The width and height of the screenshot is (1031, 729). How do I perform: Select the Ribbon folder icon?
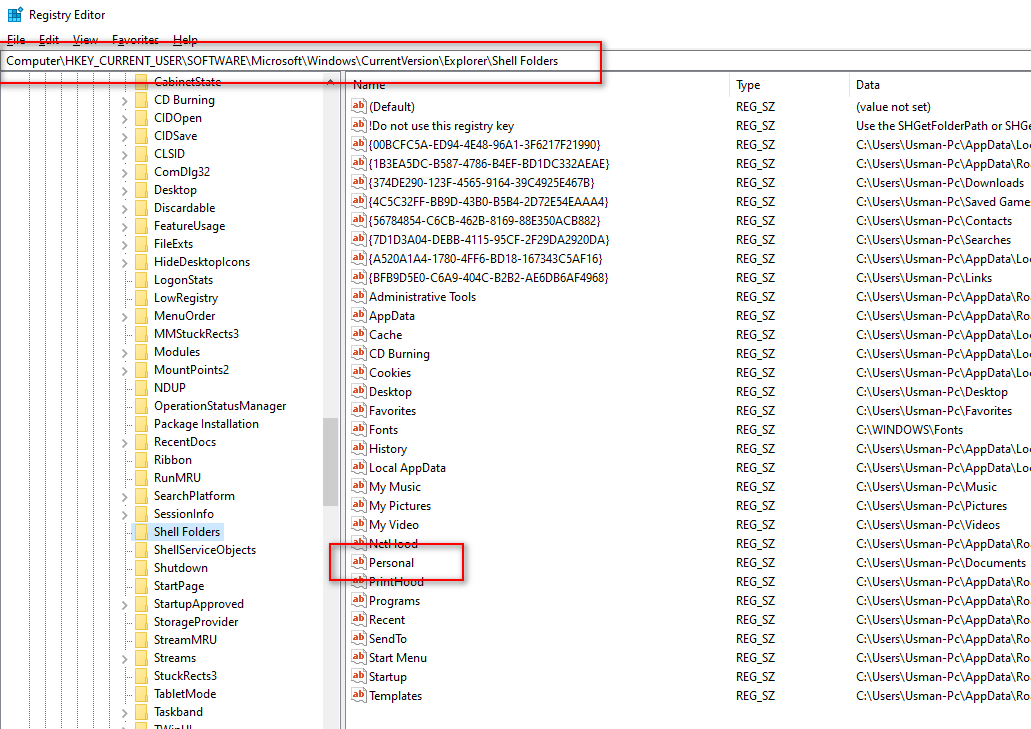point(141,459)
